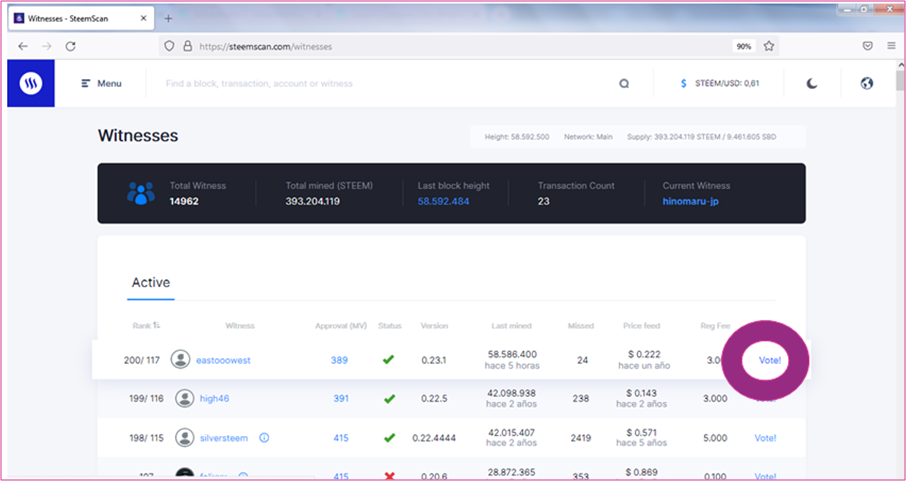
Task: Open the language globe icon
Action: click(x=866, y=83)
